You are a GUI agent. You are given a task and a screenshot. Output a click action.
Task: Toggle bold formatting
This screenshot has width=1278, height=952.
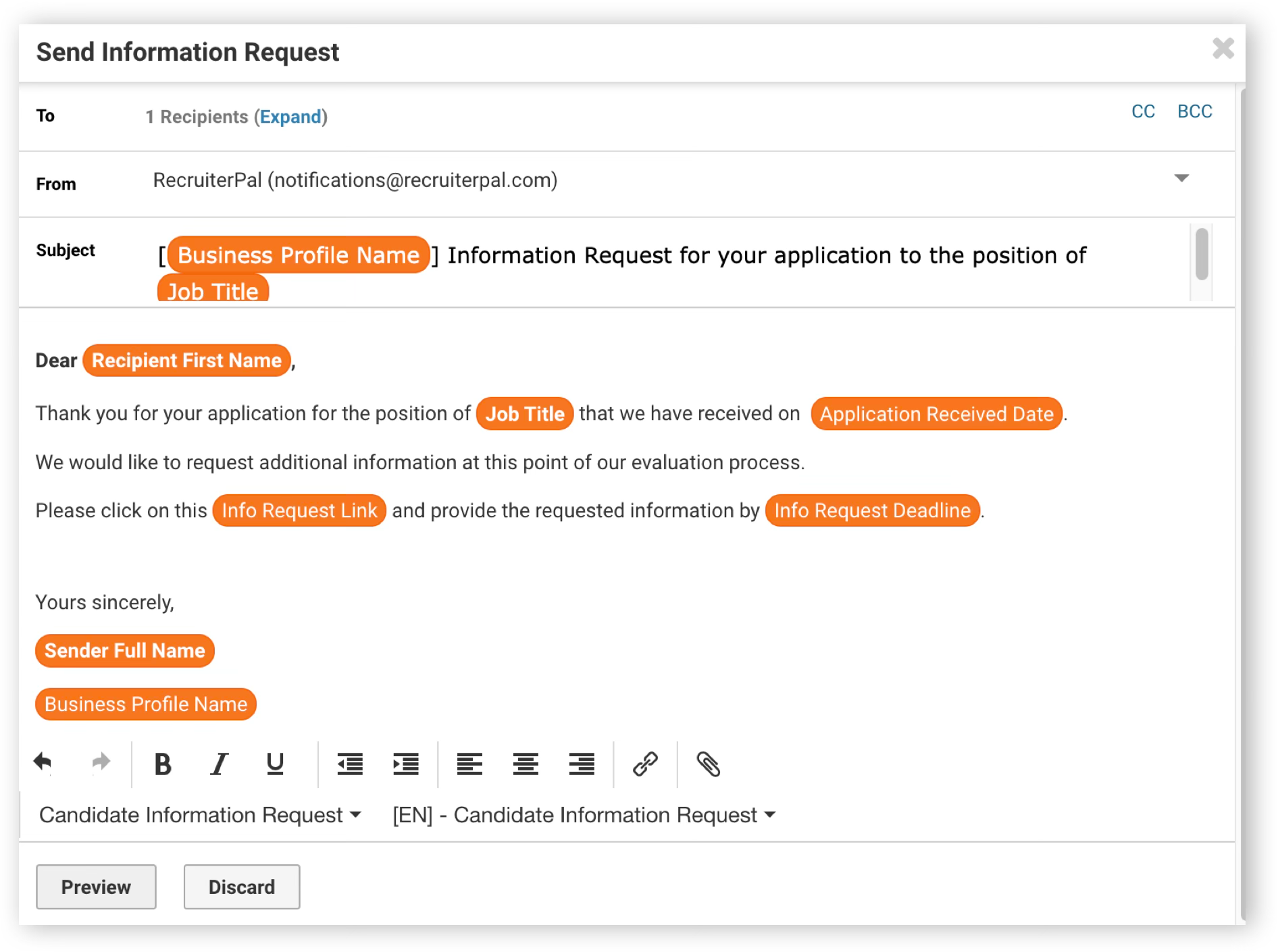(x=163, y=764)
